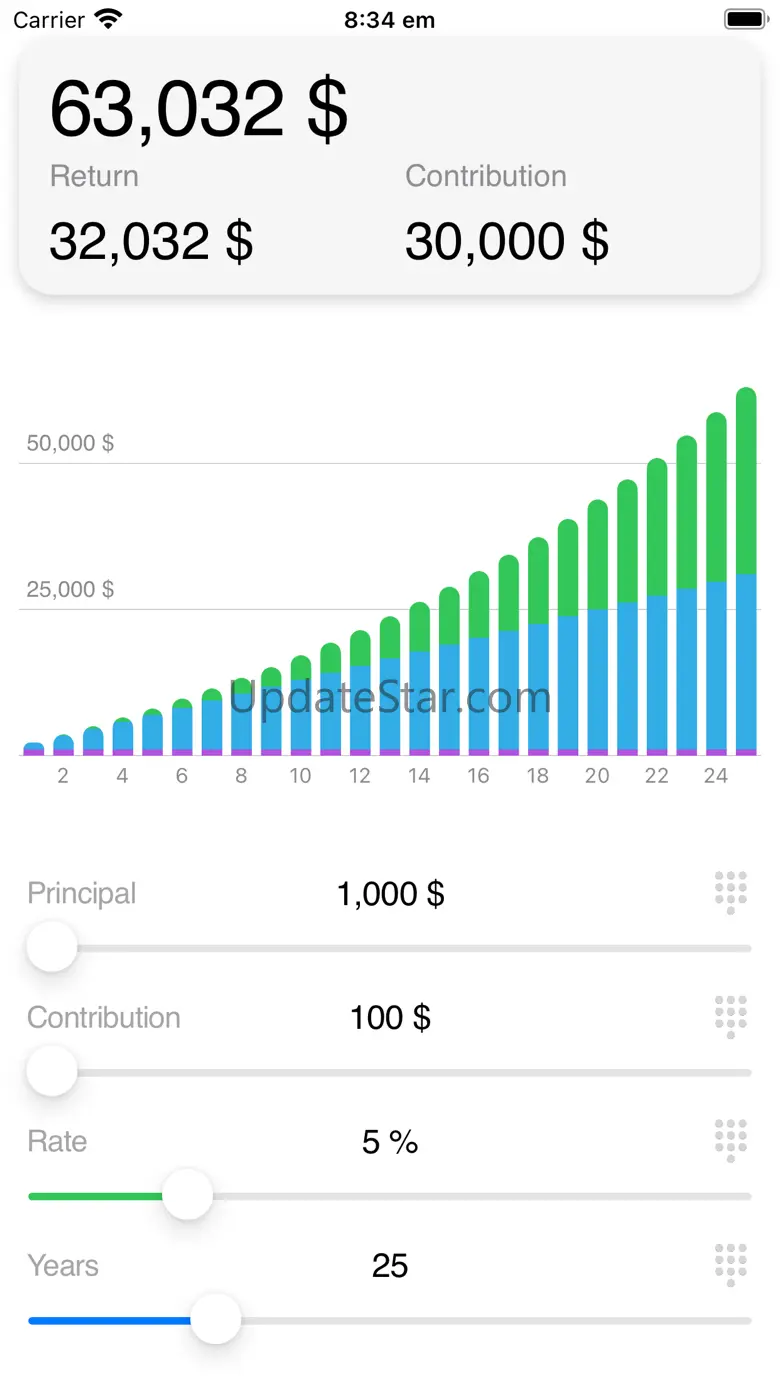Tap the Wi-Fi icon in status bar
780x1387 pixels.
pyautogui.click(x=107, y=19)
